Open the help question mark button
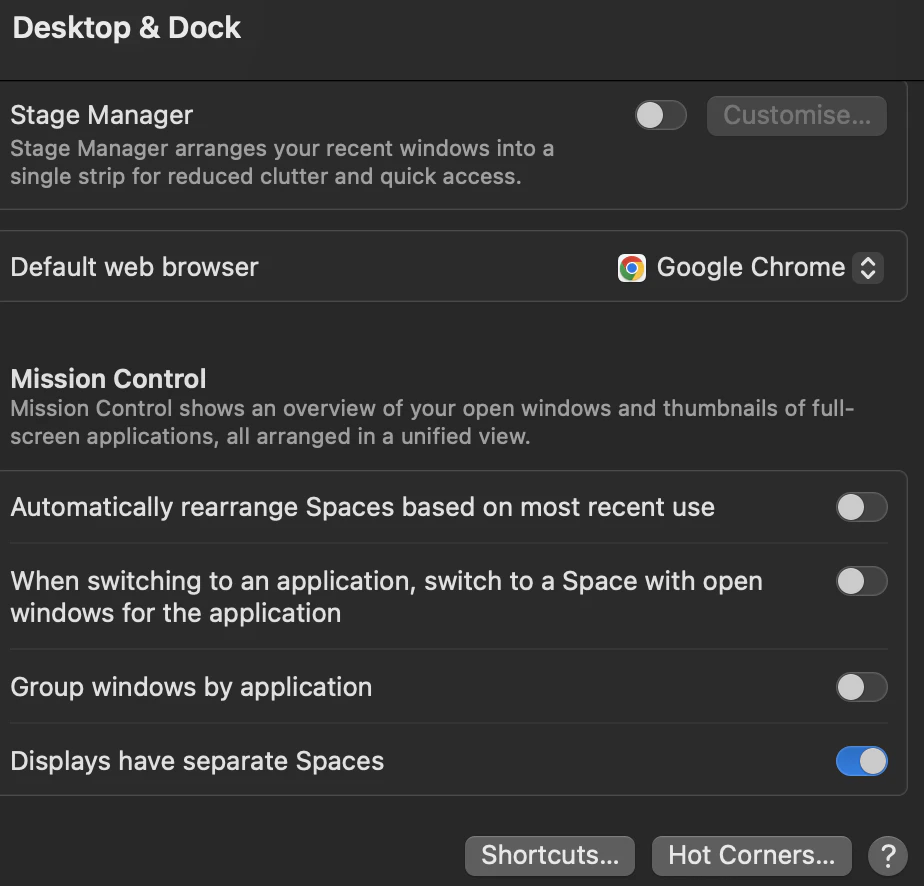 pyautogui.click(x=887, y=856)
